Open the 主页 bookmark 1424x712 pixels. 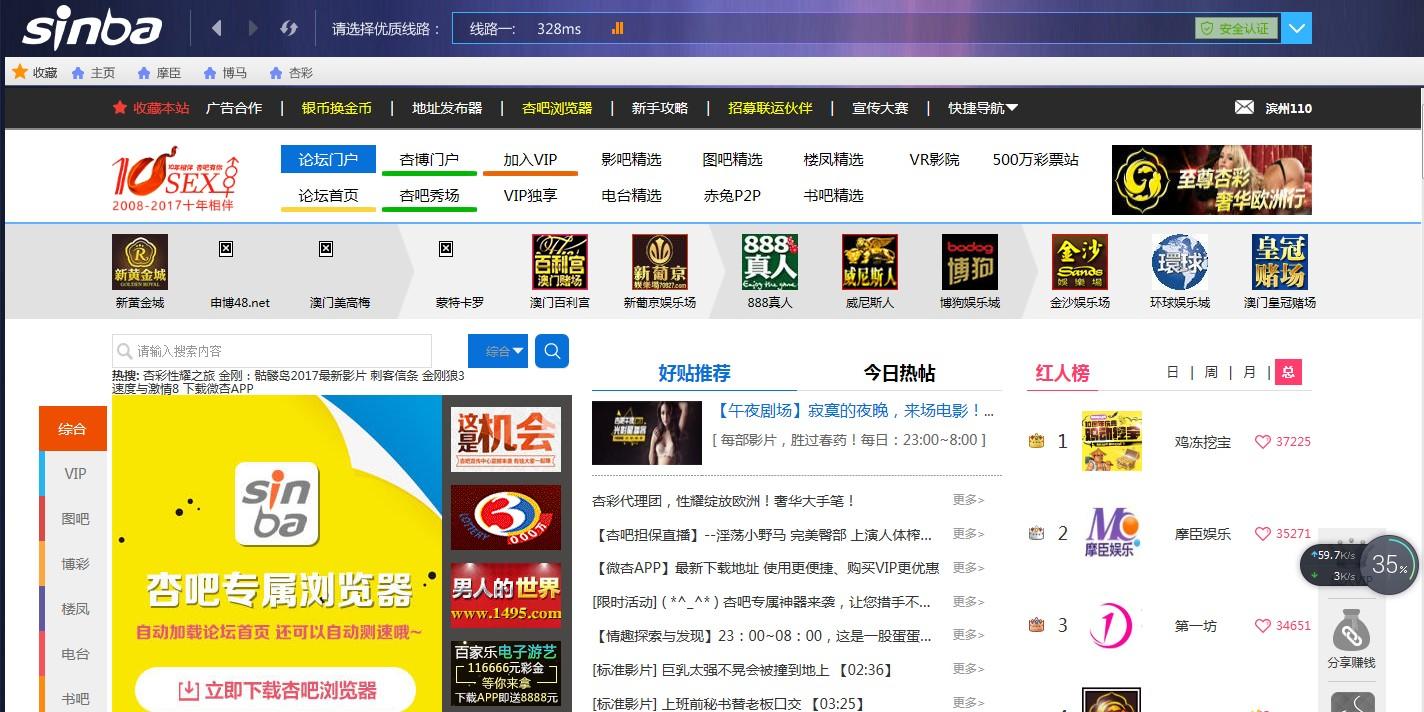pyautogui.click(x=93, y=73)
